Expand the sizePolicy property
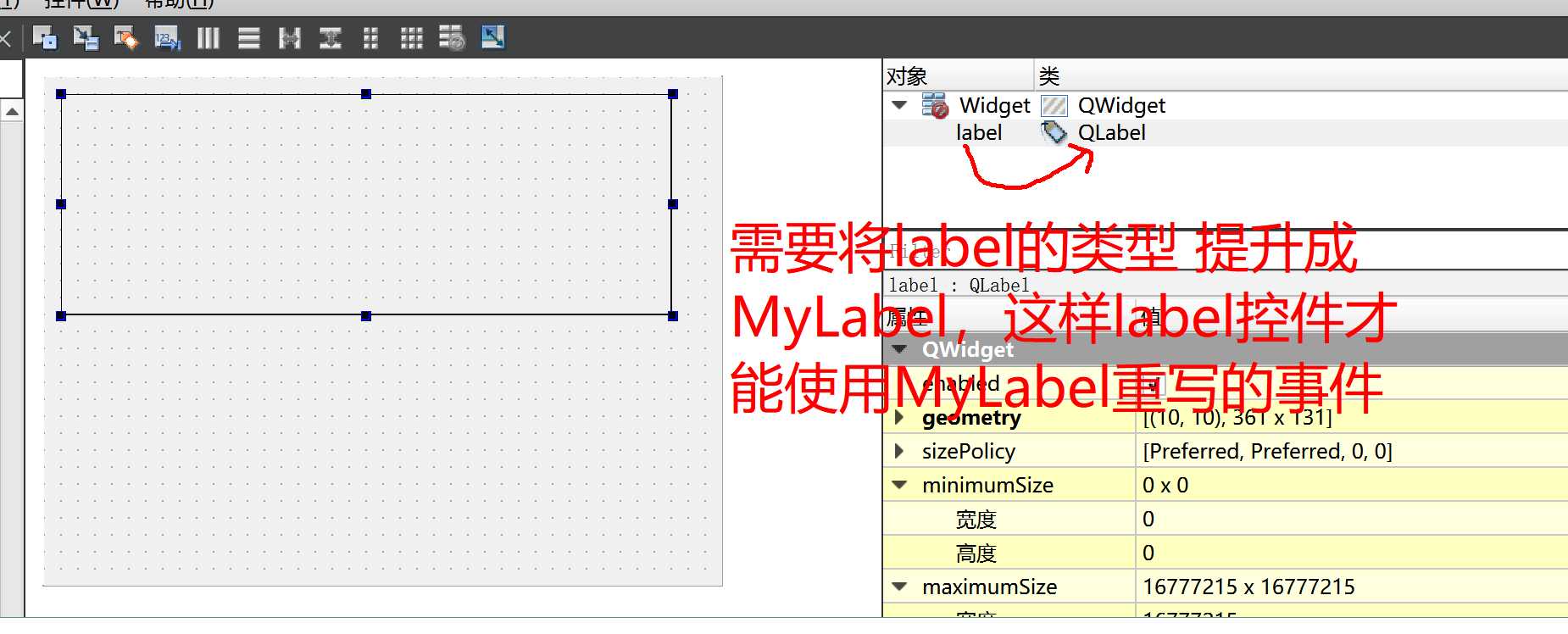The height and width of the screenshot is (634, 1568). pyautogui.click(x=899, y=451)
